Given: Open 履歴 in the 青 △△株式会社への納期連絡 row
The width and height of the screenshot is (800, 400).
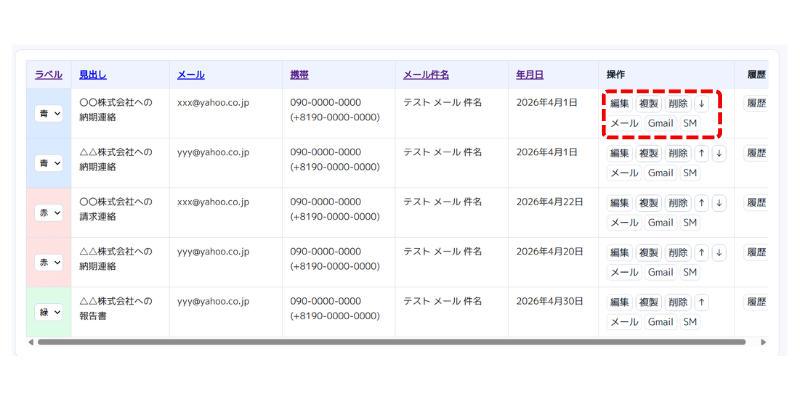Looking at the screenshot, I should click(x=756, y=153).
